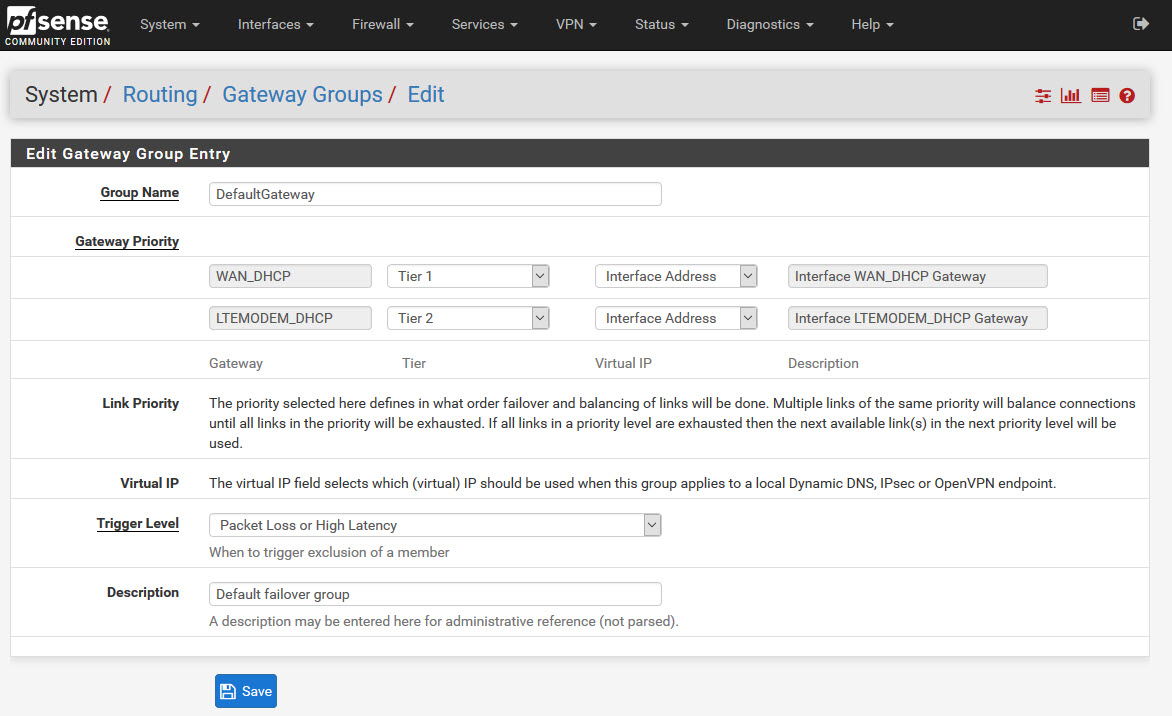This screenshot has width=1172, height=716.
Task: Go to Routing breadcrumb link
Action: 160,95
